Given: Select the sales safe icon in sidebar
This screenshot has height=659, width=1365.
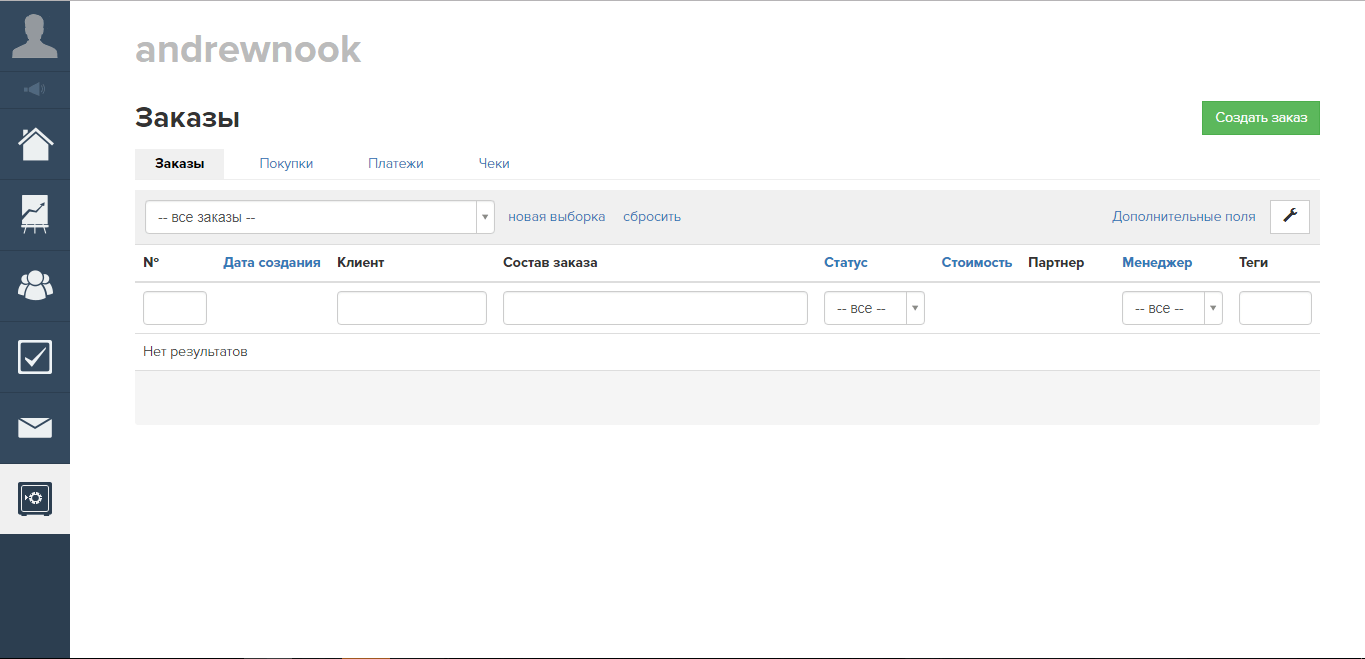Looking at the screenshot, I should (x=35, y=498).
